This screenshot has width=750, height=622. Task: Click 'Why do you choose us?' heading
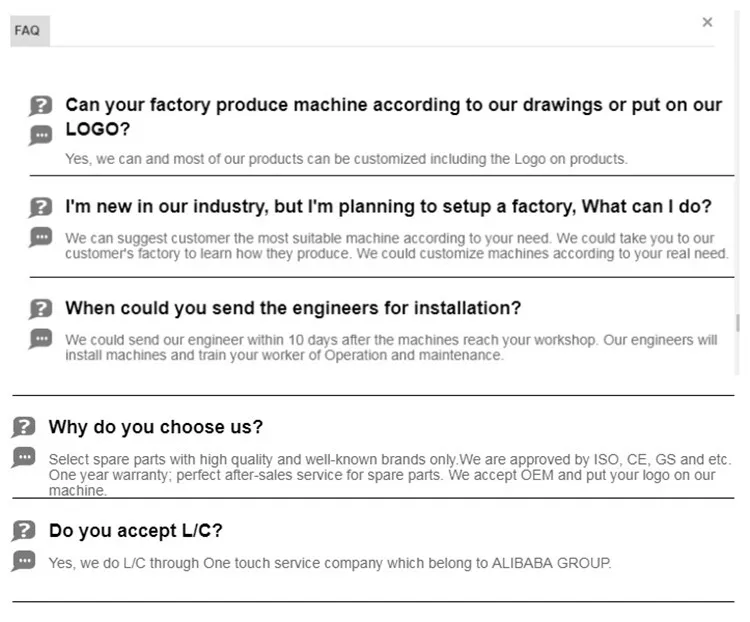pos(156,427)
